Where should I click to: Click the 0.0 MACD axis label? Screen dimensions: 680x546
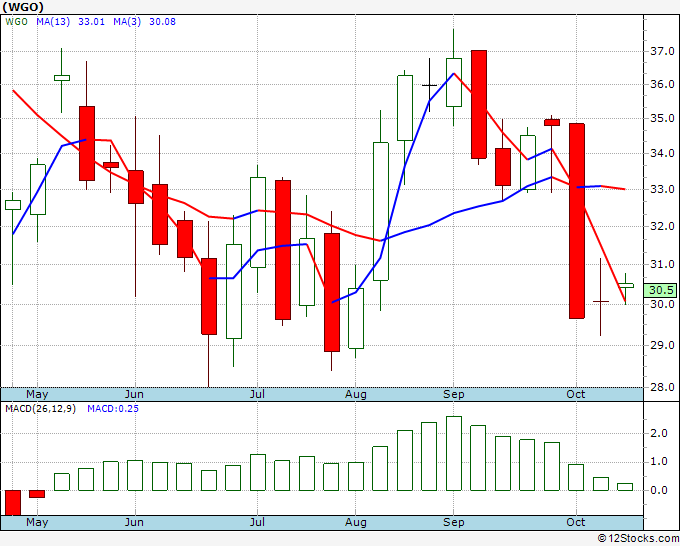coord(659,490)
